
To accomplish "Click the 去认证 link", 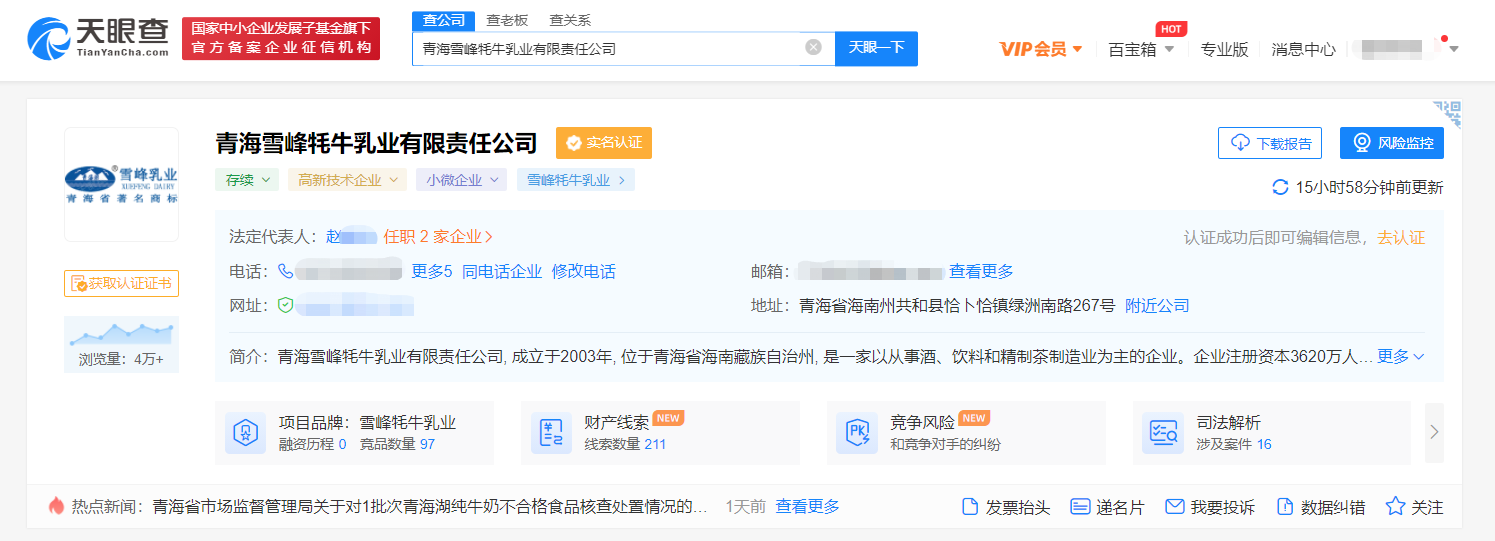I will tap(1401, 237).
